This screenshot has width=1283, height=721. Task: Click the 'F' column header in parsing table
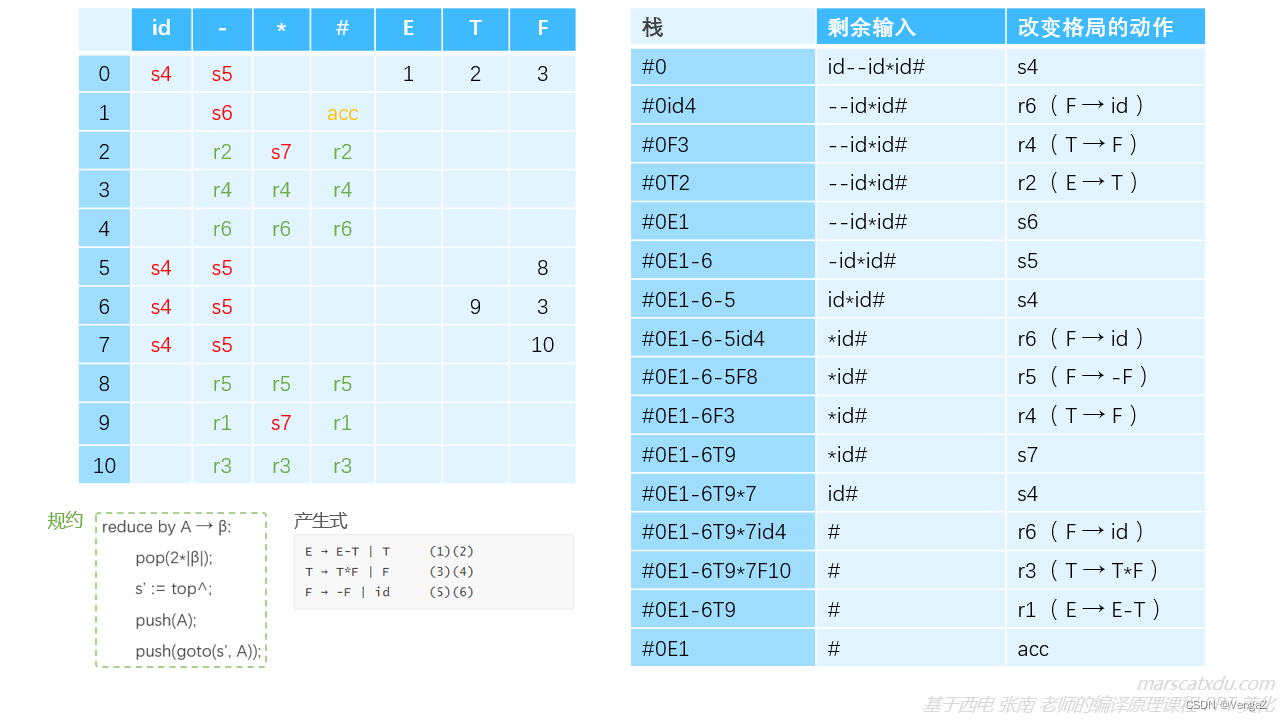(543, 29)
